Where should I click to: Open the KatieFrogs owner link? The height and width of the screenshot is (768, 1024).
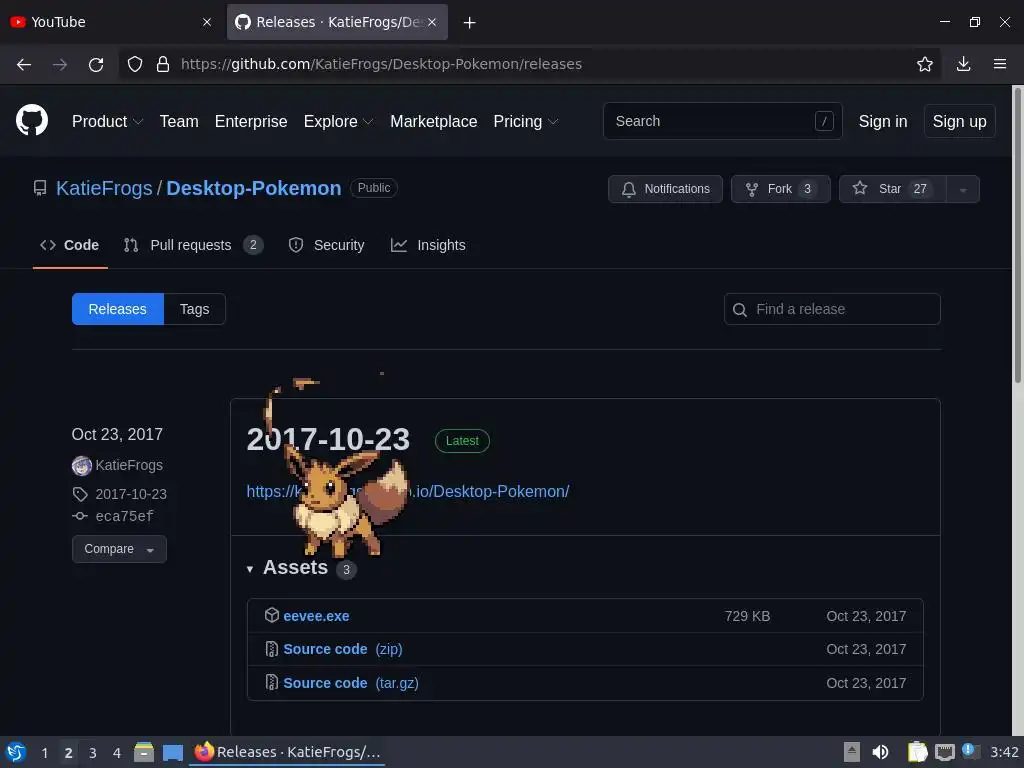[104, 188]
